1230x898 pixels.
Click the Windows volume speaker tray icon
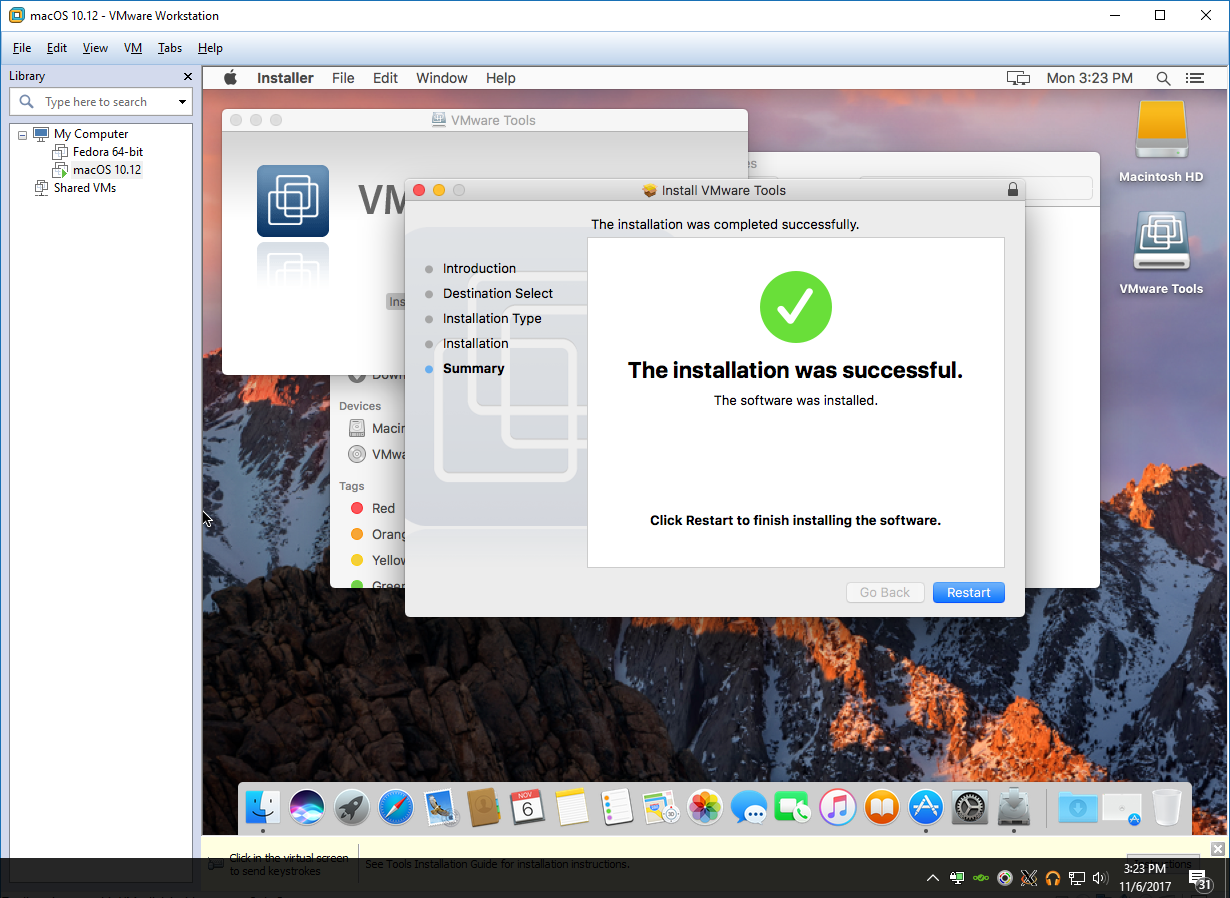click(1100, 878)
